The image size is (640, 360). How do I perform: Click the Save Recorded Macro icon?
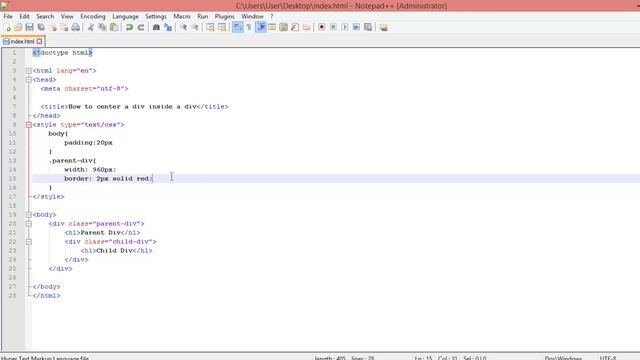coord(368,27)
